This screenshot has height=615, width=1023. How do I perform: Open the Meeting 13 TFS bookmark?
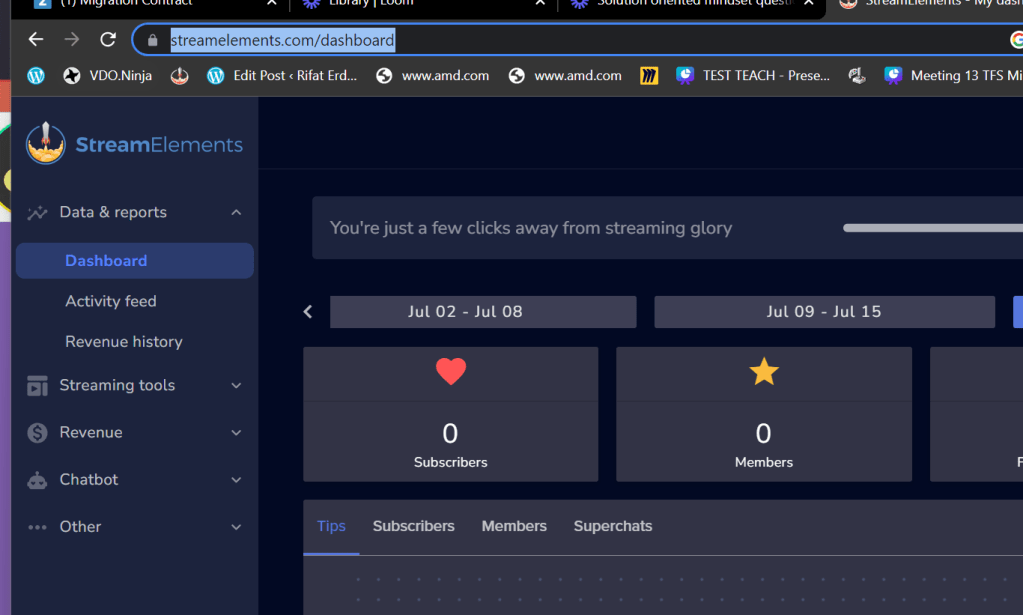click(x=953, y=76)
